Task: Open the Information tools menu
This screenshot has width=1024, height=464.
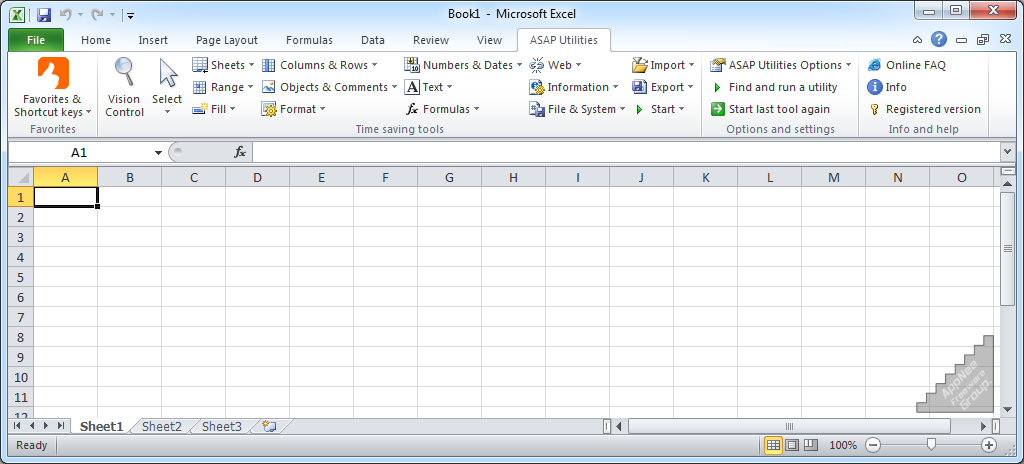Action: click(x=573, y=87)
